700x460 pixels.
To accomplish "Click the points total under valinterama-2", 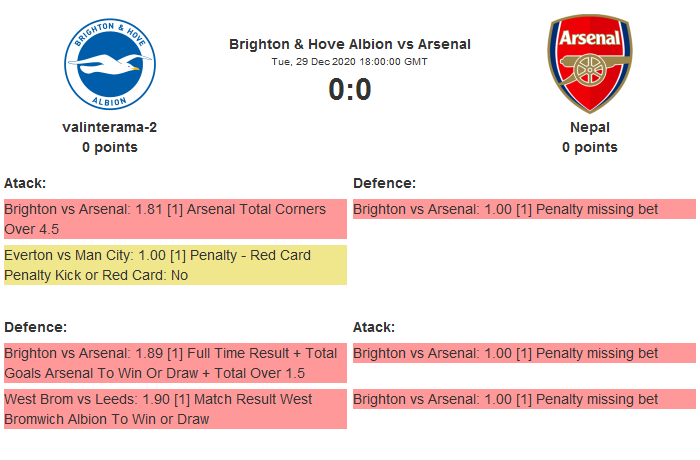I will click(110, 147).
